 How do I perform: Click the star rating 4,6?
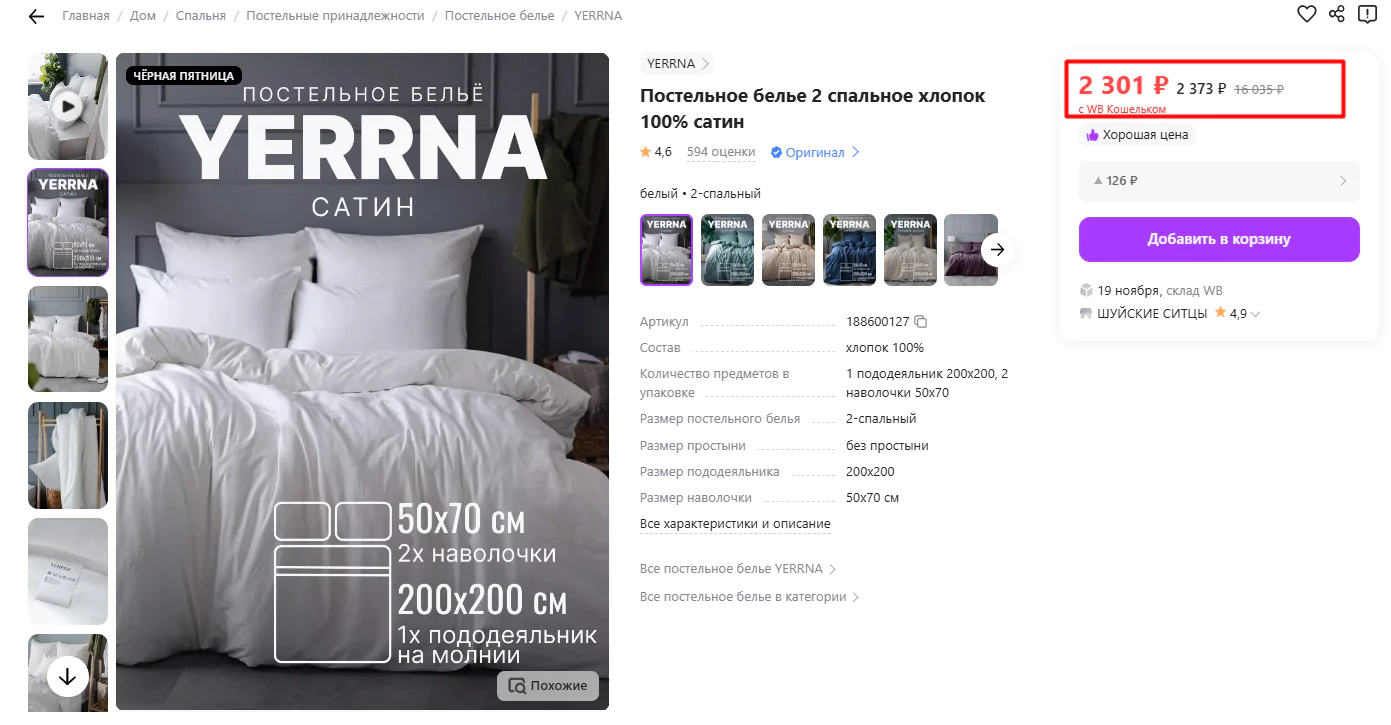pos(656,152)
